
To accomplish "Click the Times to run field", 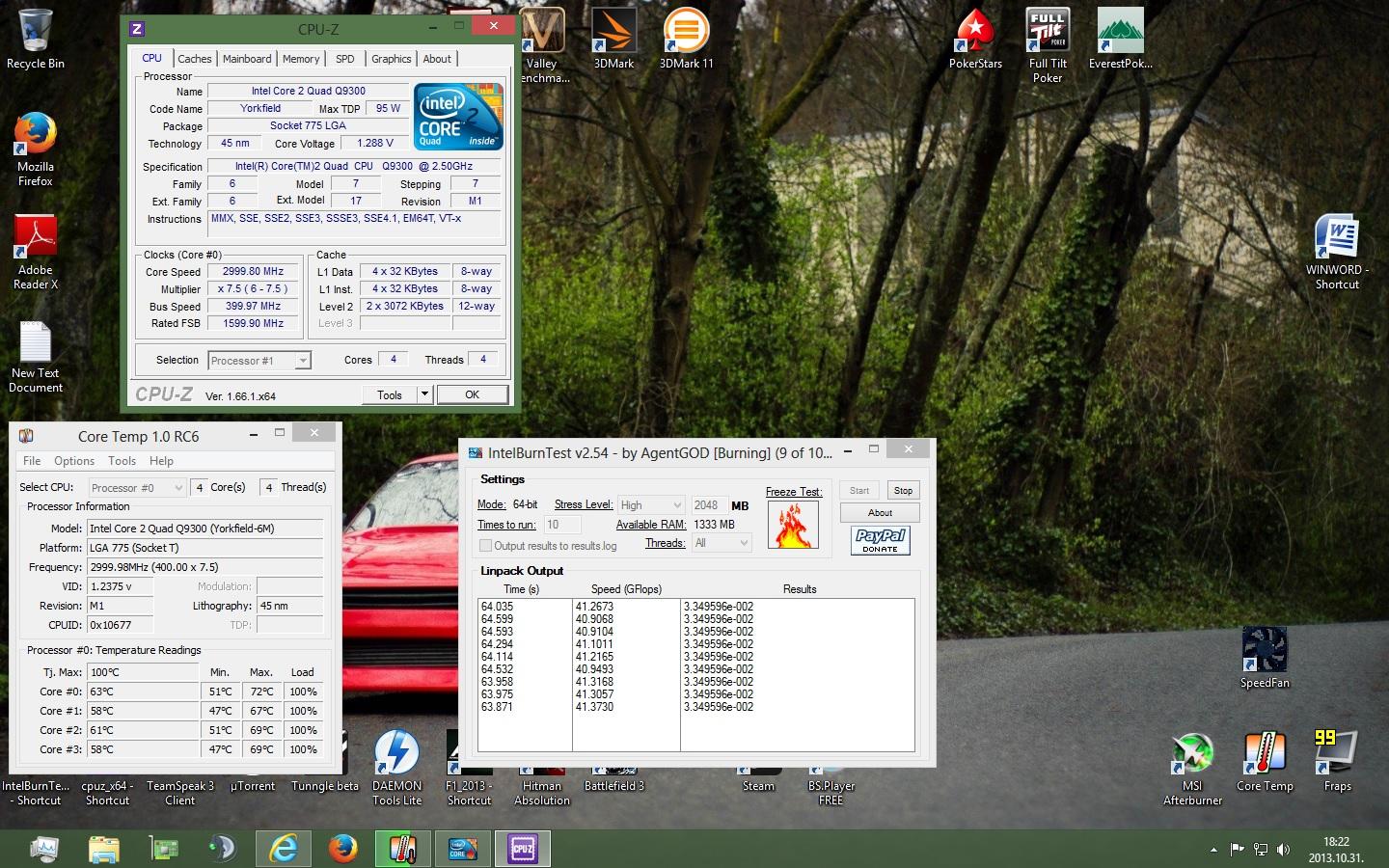I will (562, 525).
